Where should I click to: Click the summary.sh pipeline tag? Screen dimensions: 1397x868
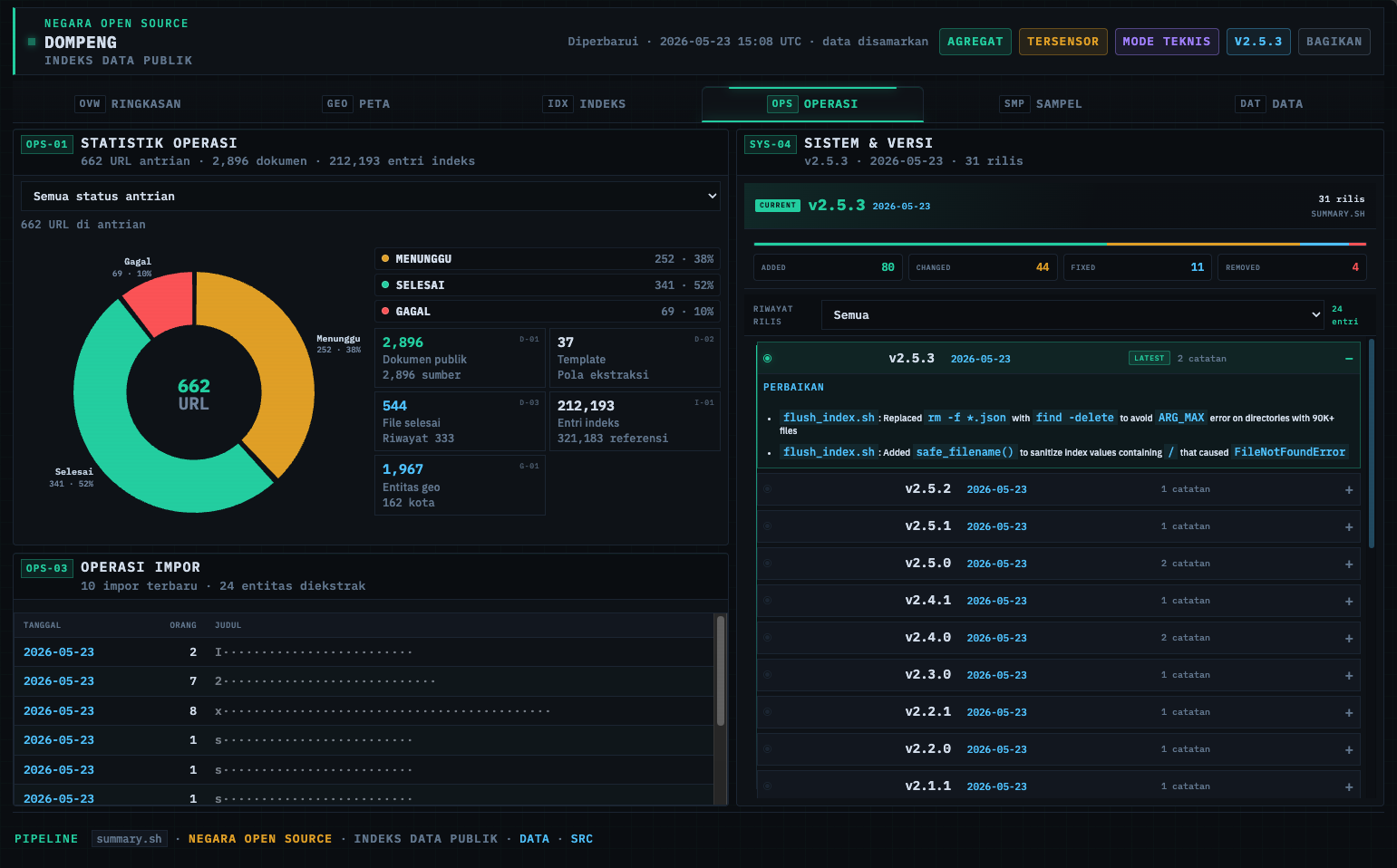pos(130,839)
